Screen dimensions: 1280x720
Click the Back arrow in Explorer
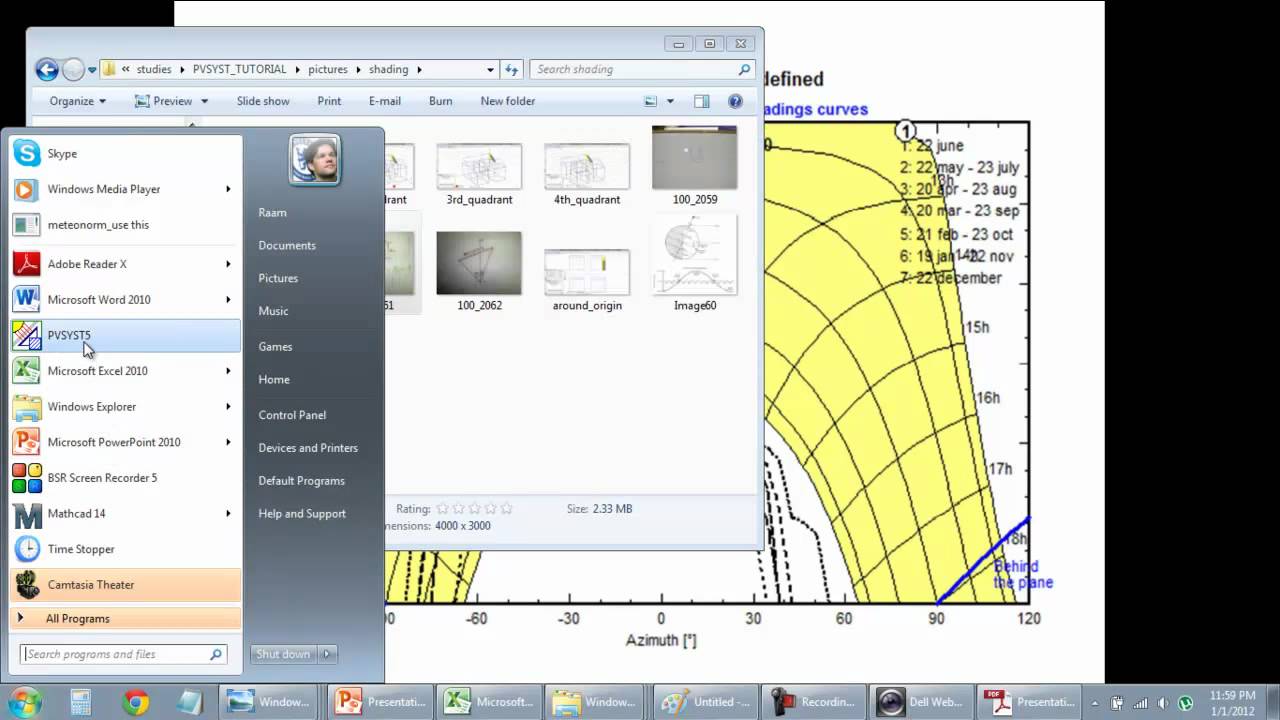pyautogui.click(x=46, y=69)
